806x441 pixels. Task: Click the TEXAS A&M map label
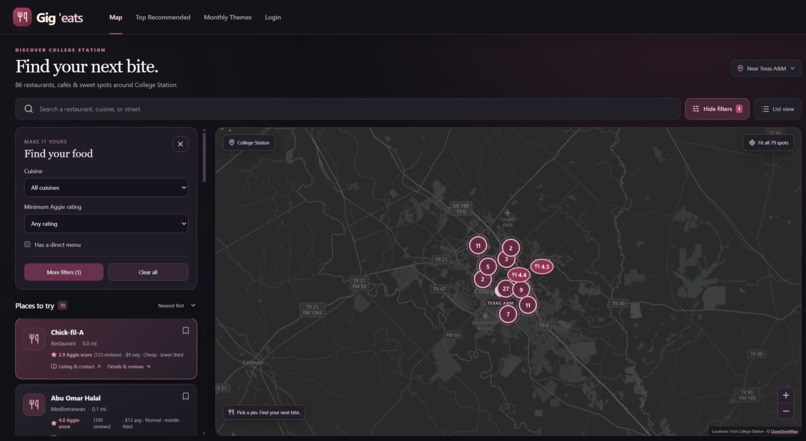tap(501, 303)
